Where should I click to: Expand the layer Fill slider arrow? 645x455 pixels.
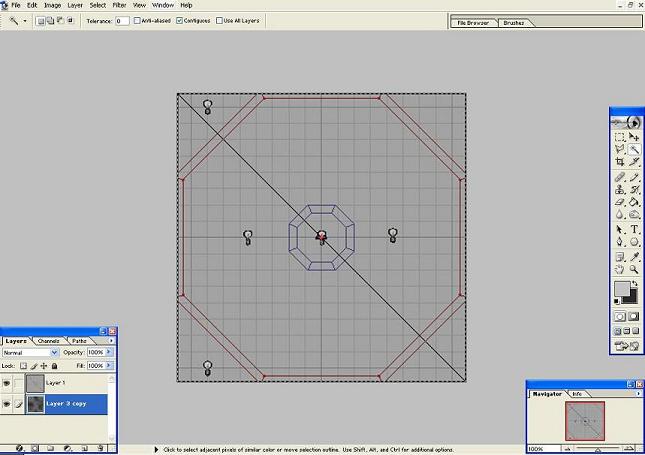pyautogui.click(x=110, y=366)
